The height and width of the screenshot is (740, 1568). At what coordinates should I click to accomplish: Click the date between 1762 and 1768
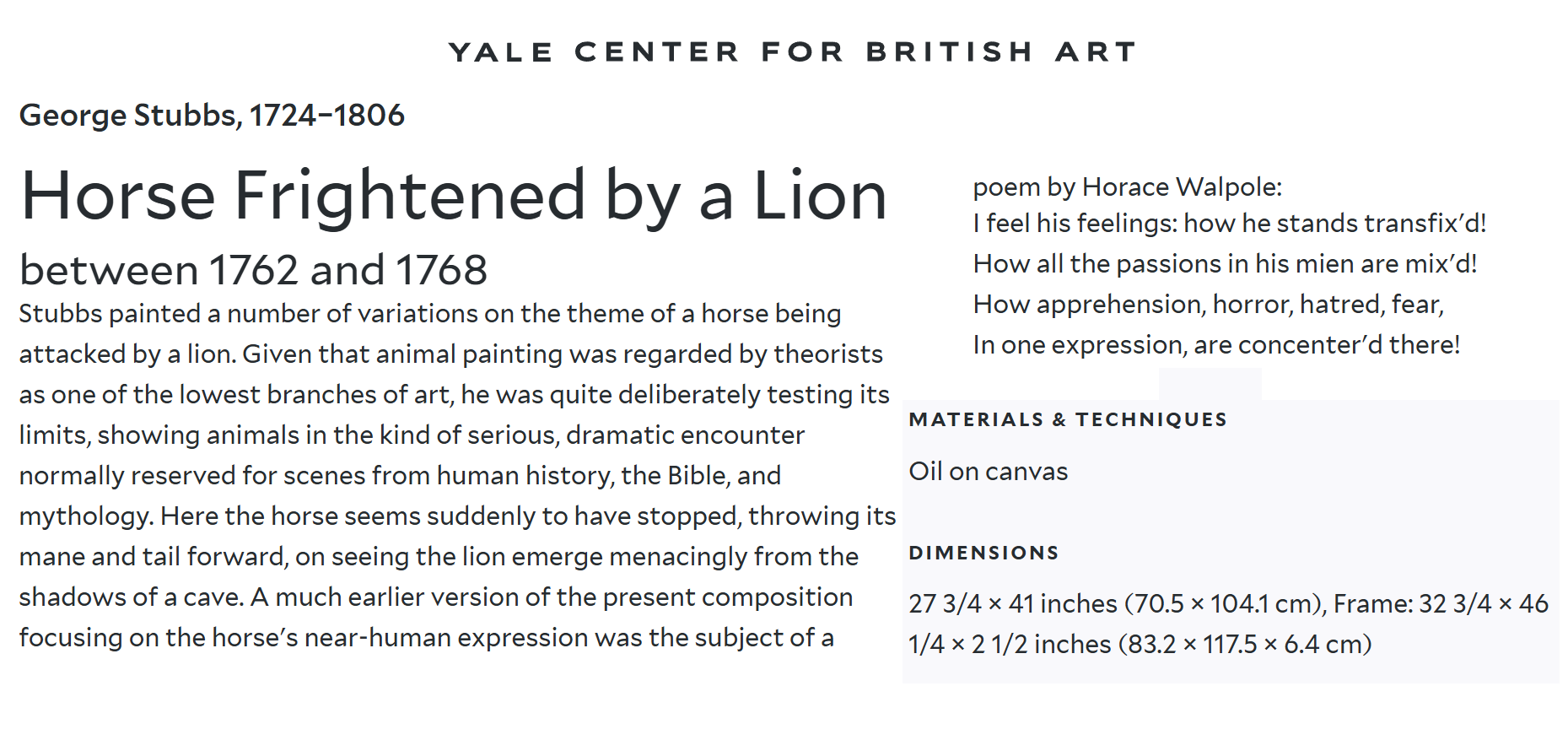coord(253,270)
